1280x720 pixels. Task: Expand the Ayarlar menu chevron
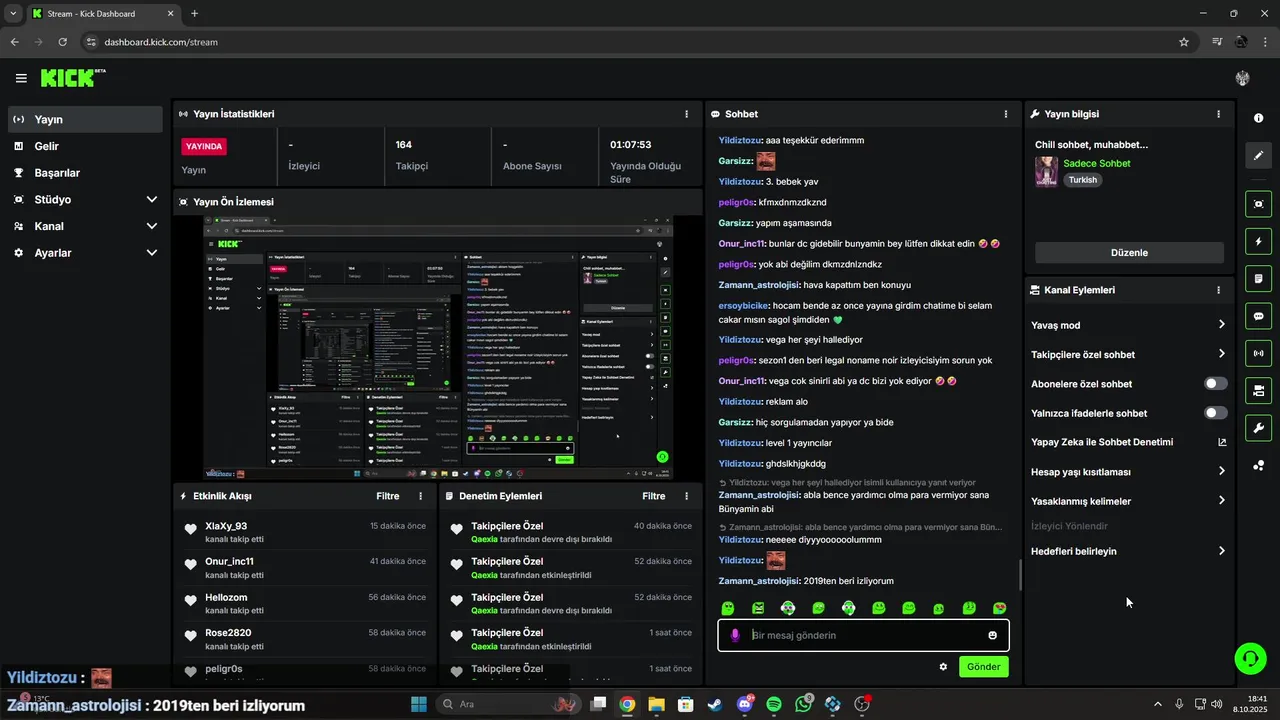point(152,253)
